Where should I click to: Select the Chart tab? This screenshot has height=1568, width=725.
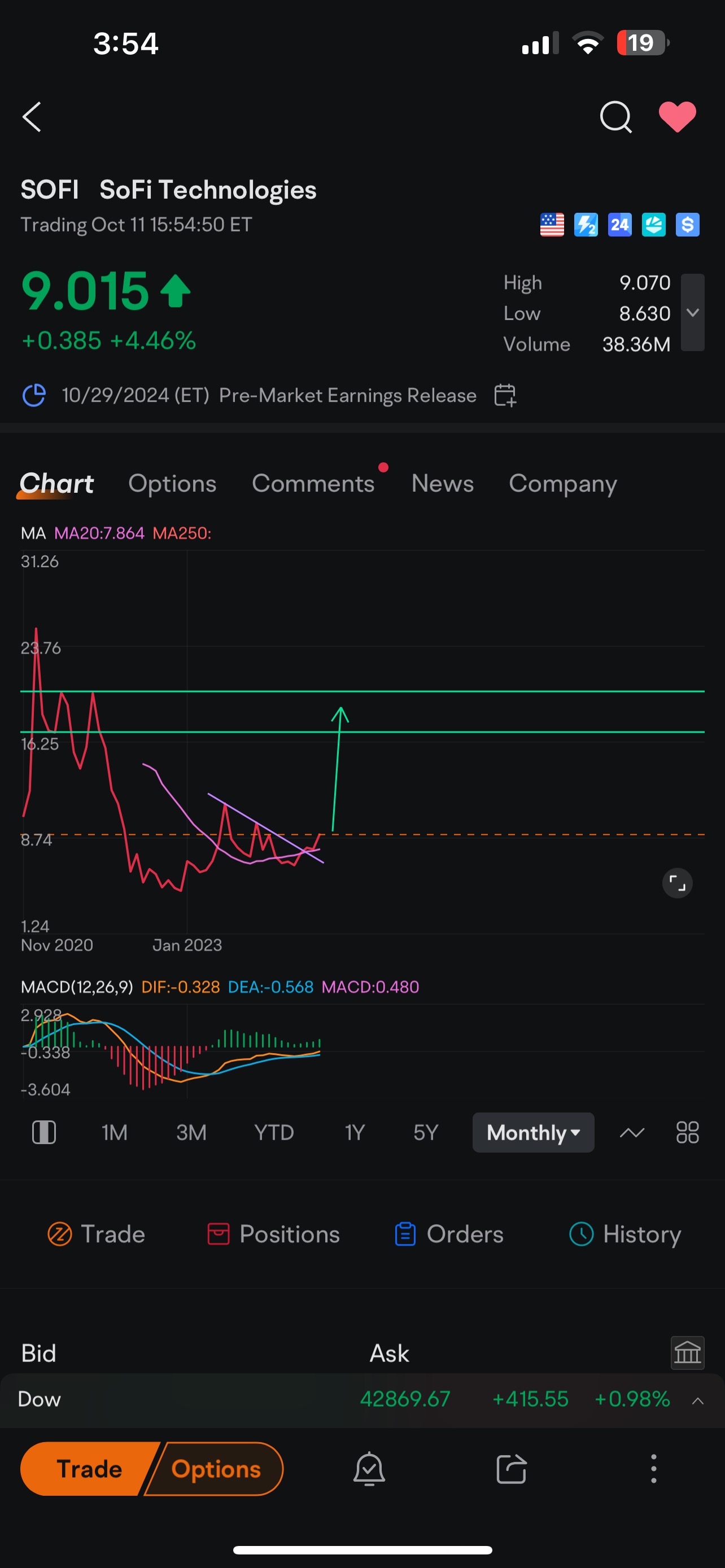pyautogui.click(x=56, y=483)
